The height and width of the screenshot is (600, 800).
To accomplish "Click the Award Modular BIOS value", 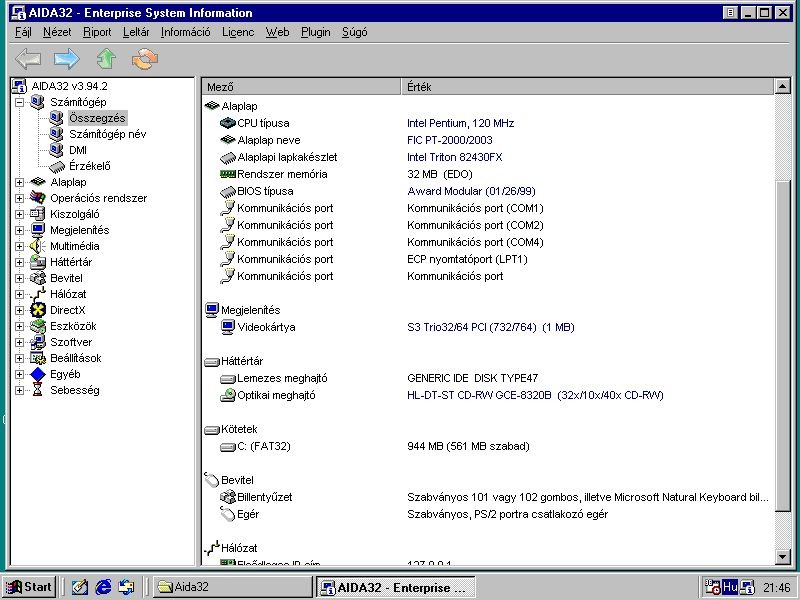I will pos(471,191).
